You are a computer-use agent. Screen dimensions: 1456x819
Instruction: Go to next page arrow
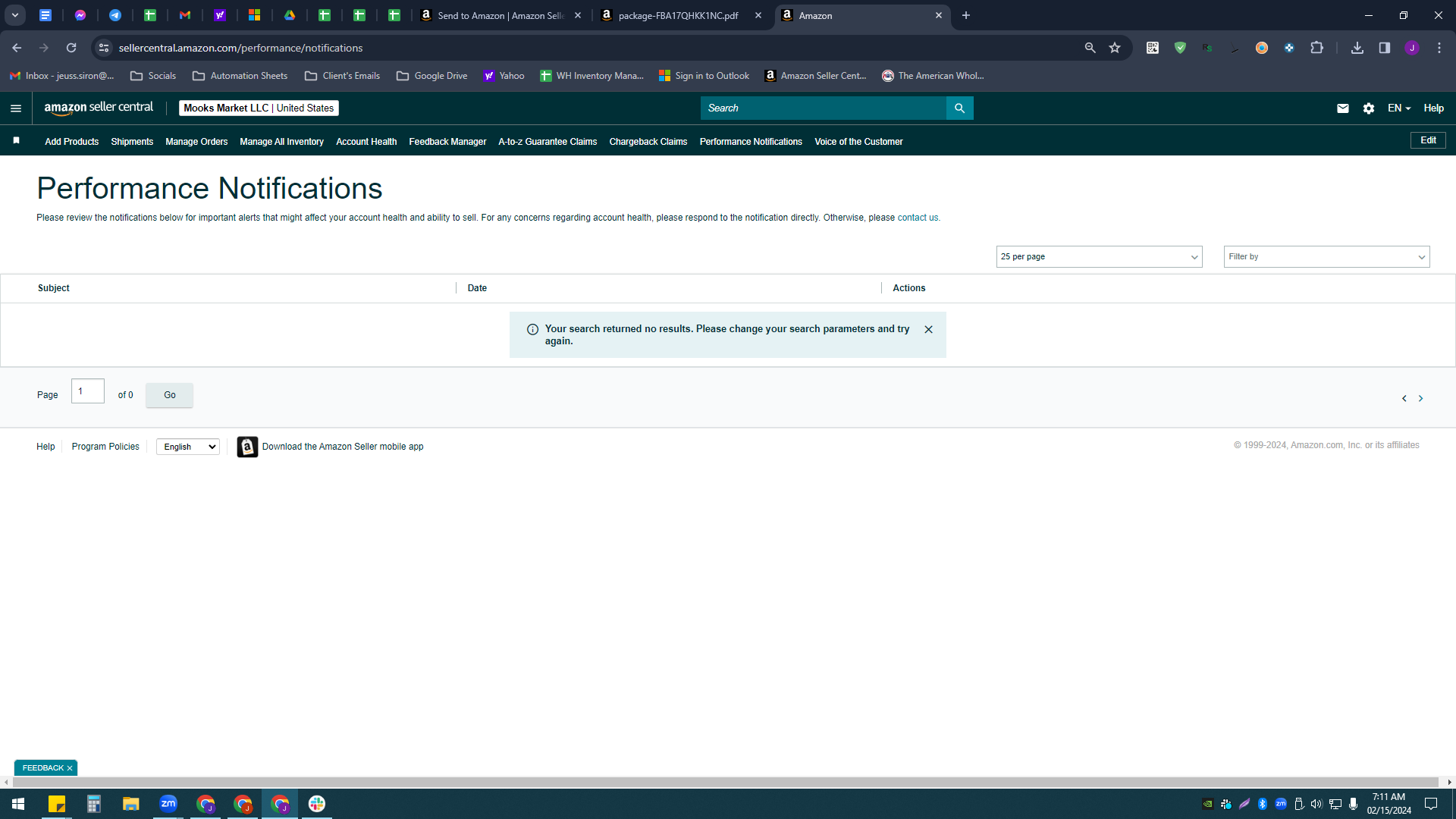[x=1420, y=399]
